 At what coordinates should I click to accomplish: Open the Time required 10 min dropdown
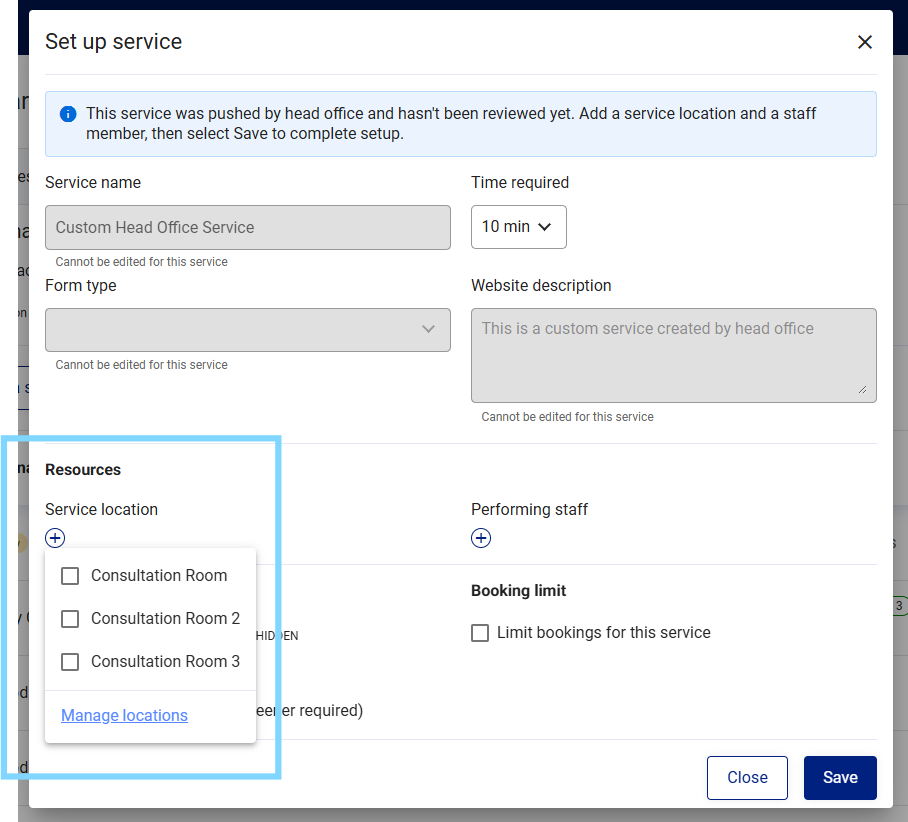pos(518,226)
